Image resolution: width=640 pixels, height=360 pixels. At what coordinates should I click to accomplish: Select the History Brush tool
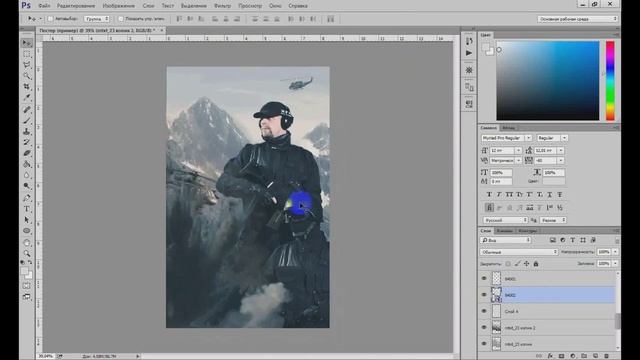click(27, 142)
